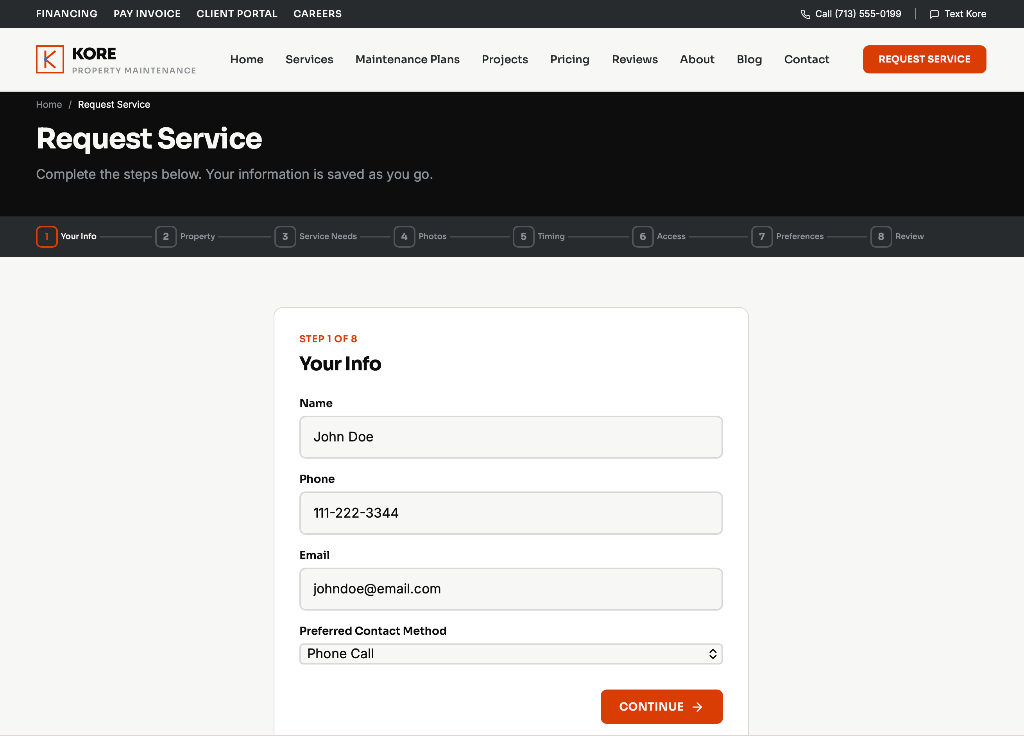Click the KORE Property Maintenance wordmark
The image size is (1024, 736).
(134, 60)
